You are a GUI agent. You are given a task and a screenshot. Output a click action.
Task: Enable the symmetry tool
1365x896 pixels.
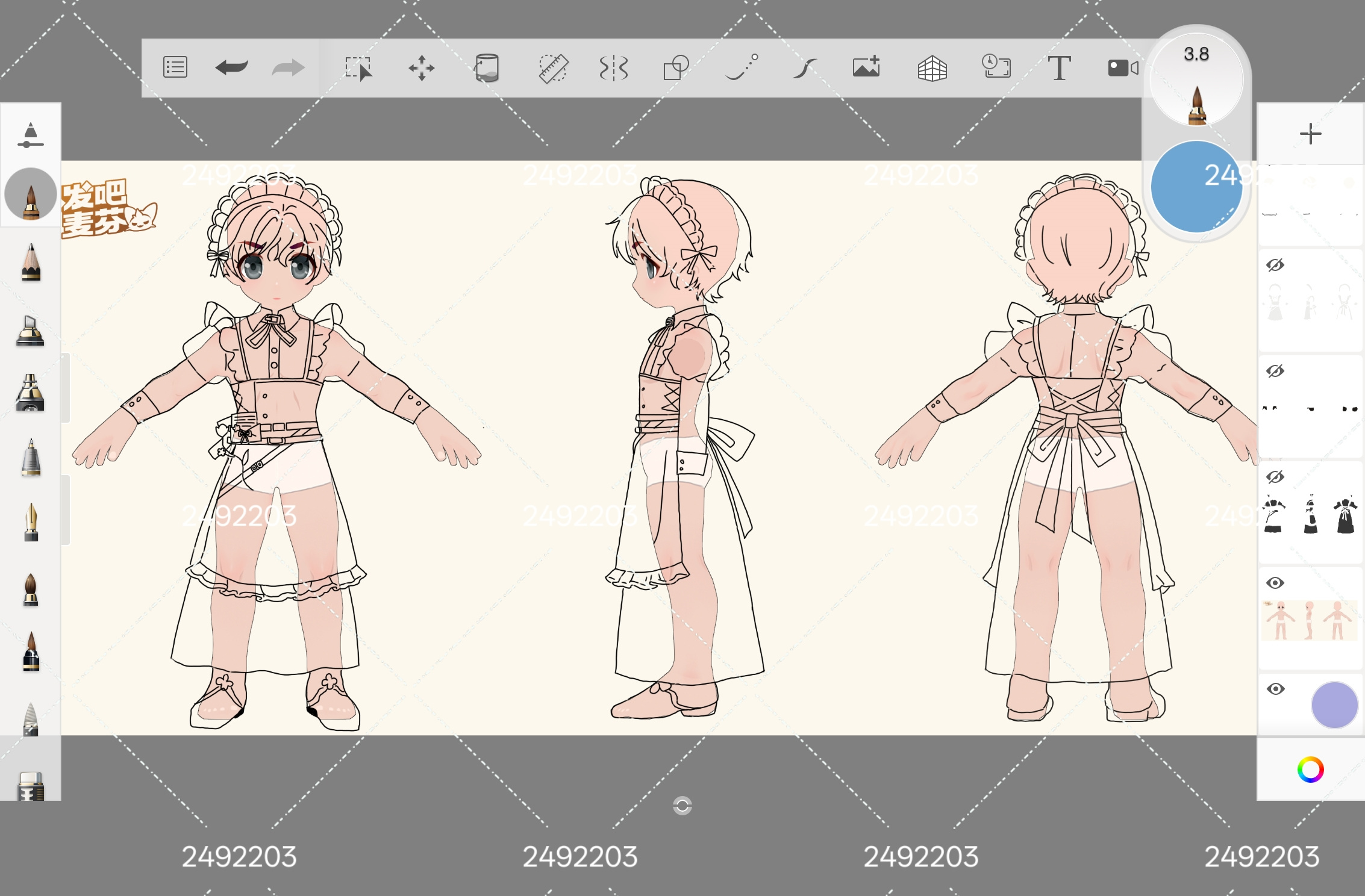click(x=614, y=68)
